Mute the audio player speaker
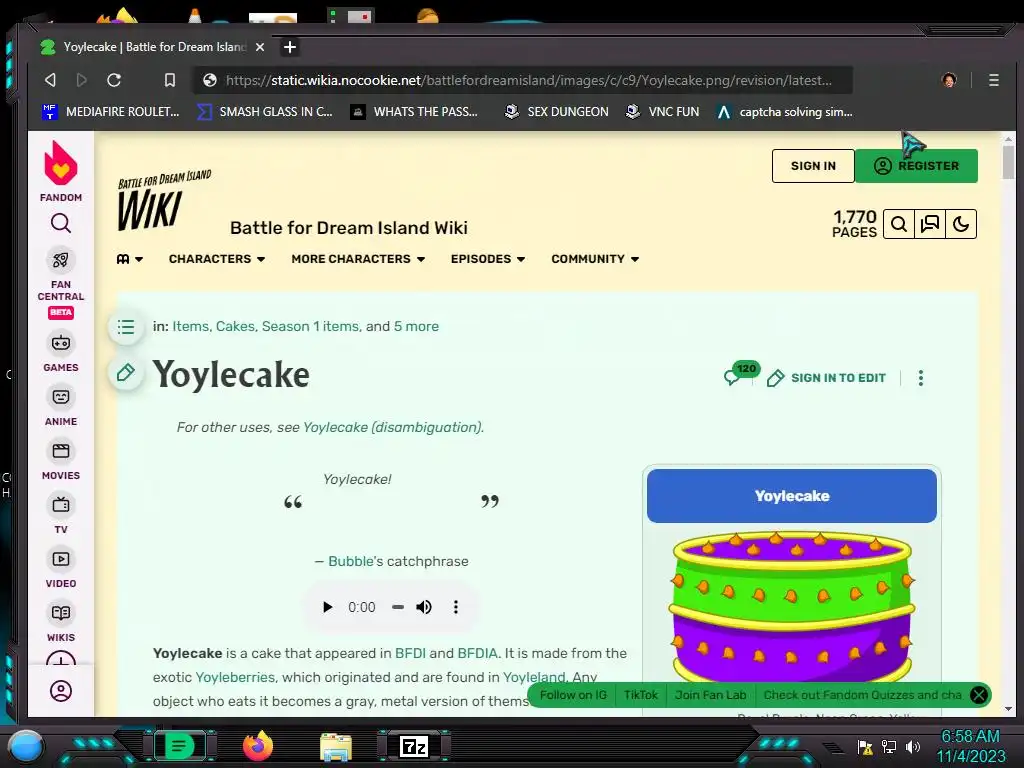Viewport: 1024px width, 768px height. 424,607
